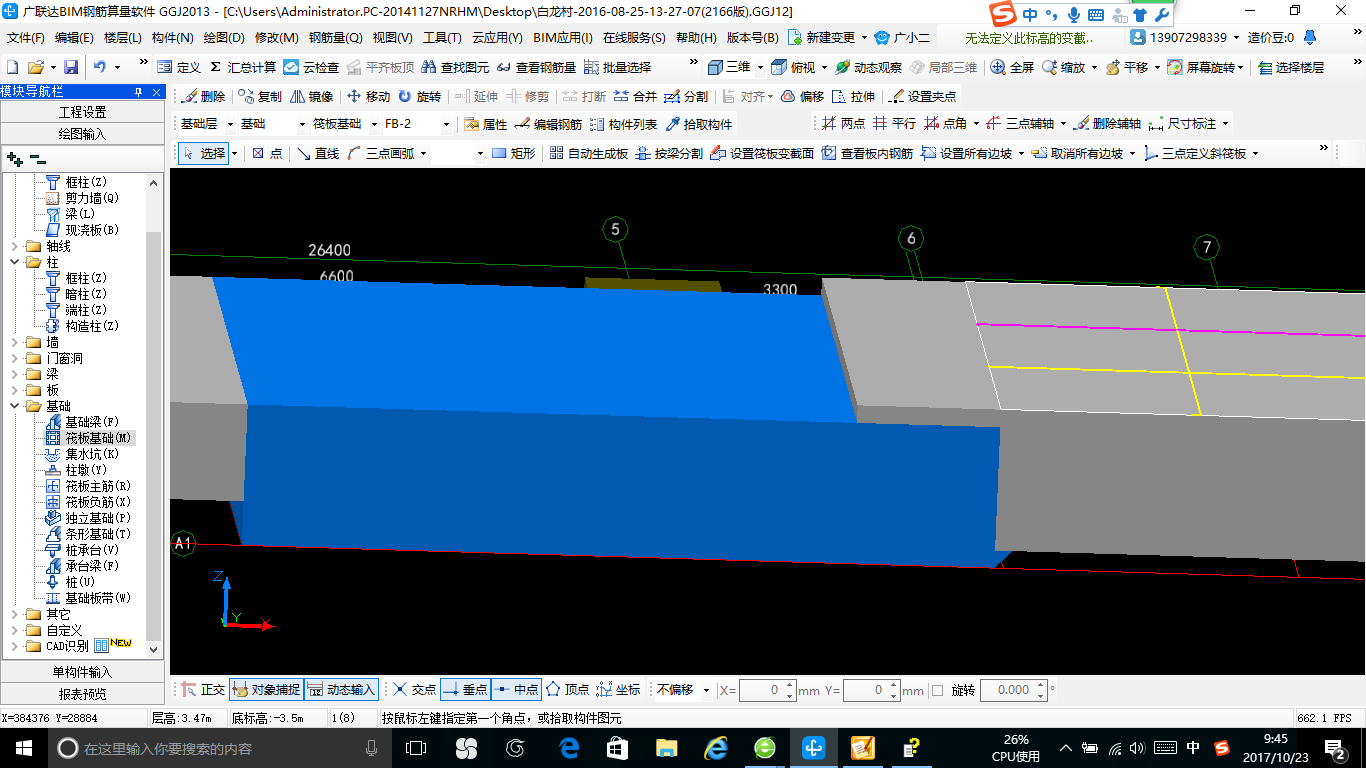Click 查看板内钢筋 tool
The width and height of the screenshot is (1366, 768).
point(868,154)
